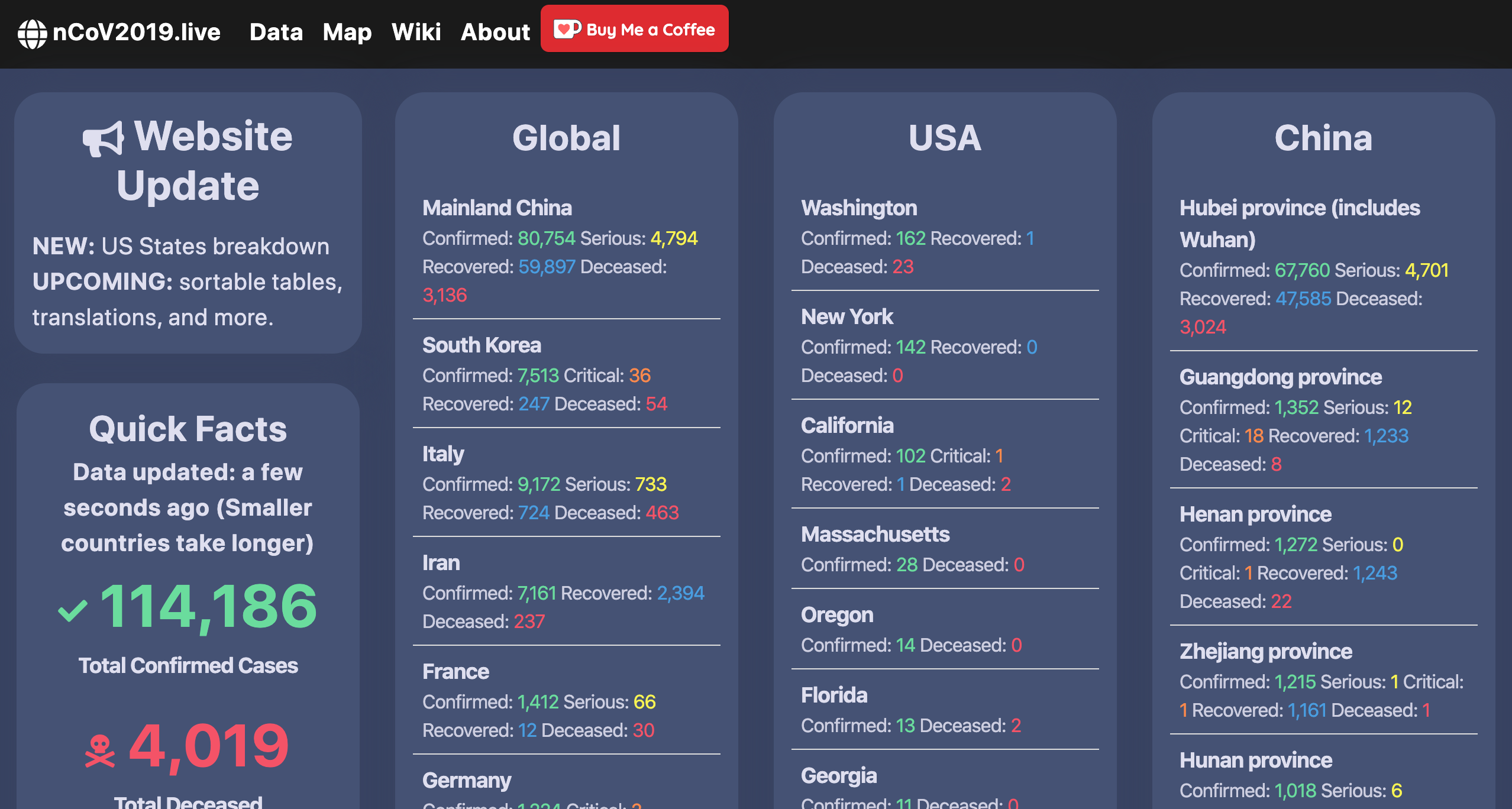
Task: Click the Buy Me a Coffee button
Action: 634,28
